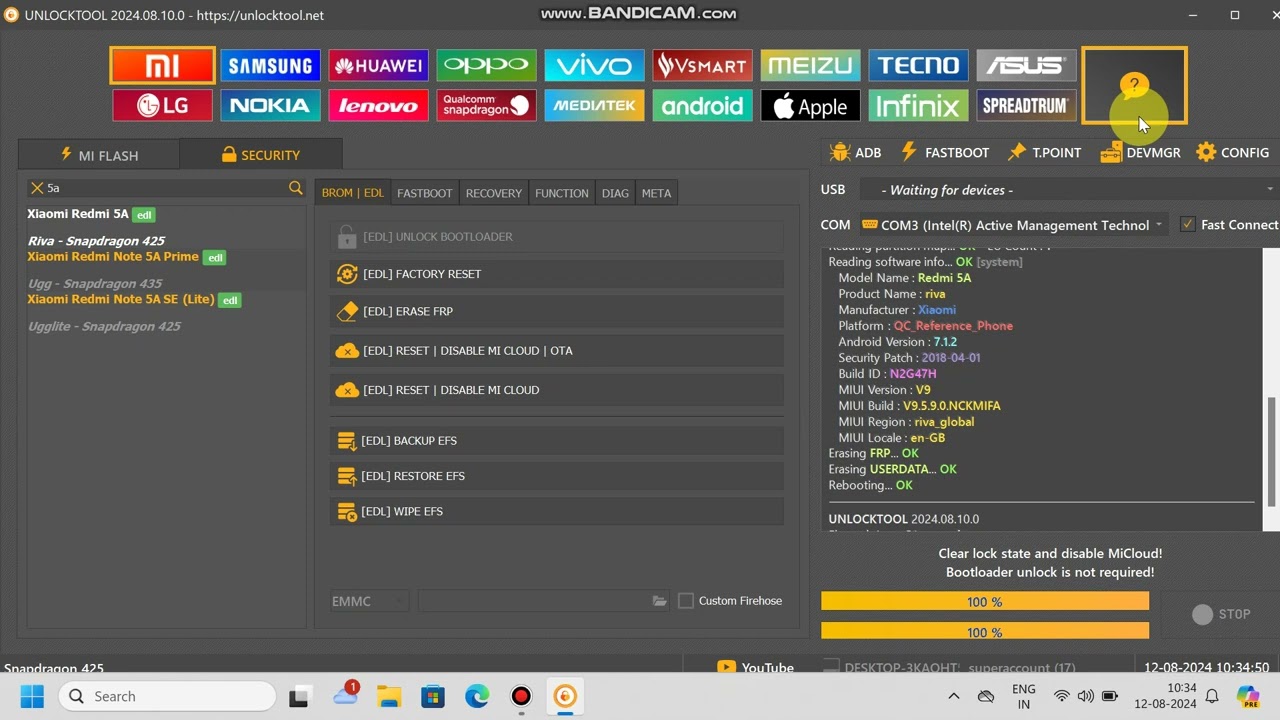Select the Android brand icon
The image size is (1280, 720).
click(x=702, y=105)
